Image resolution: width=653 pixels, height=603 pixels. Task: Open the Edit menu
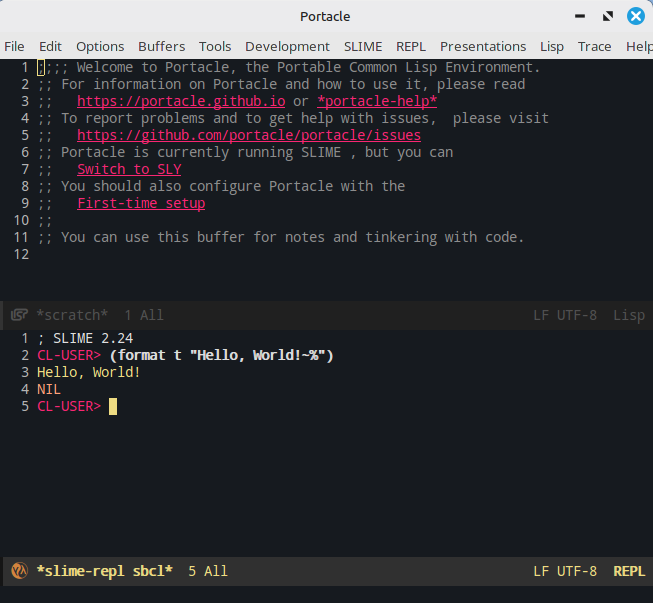[x=50, y=46]
